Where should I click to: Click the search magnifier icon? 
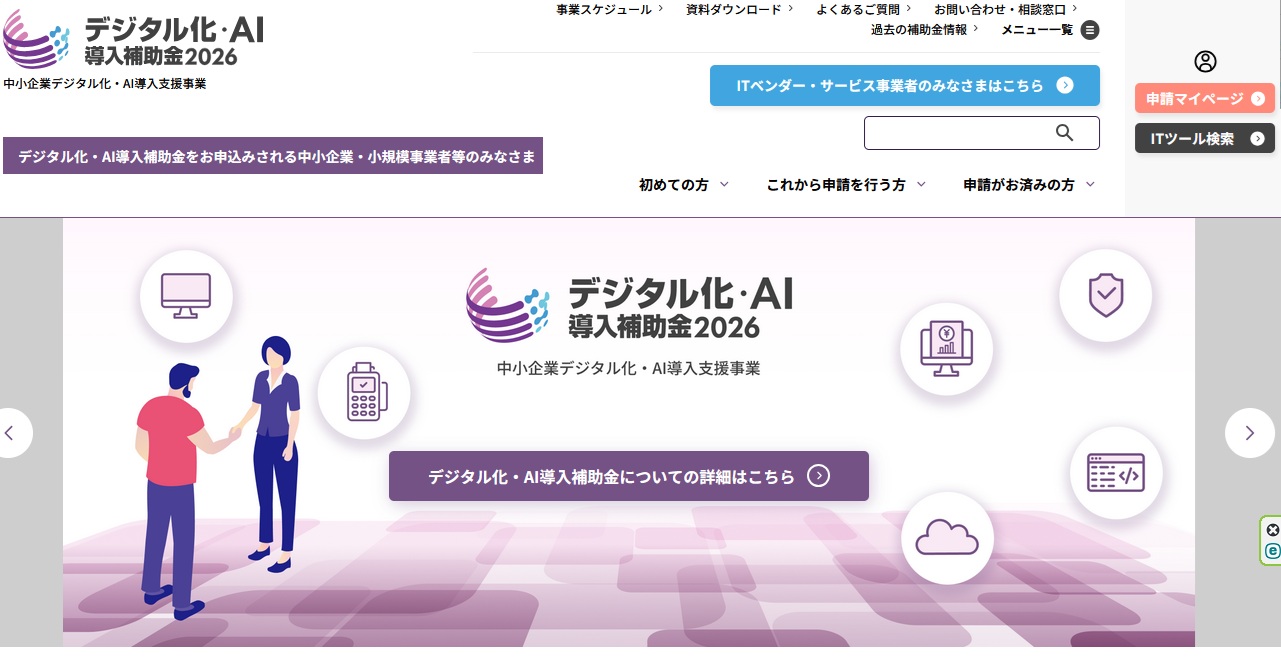point(1064,133)
